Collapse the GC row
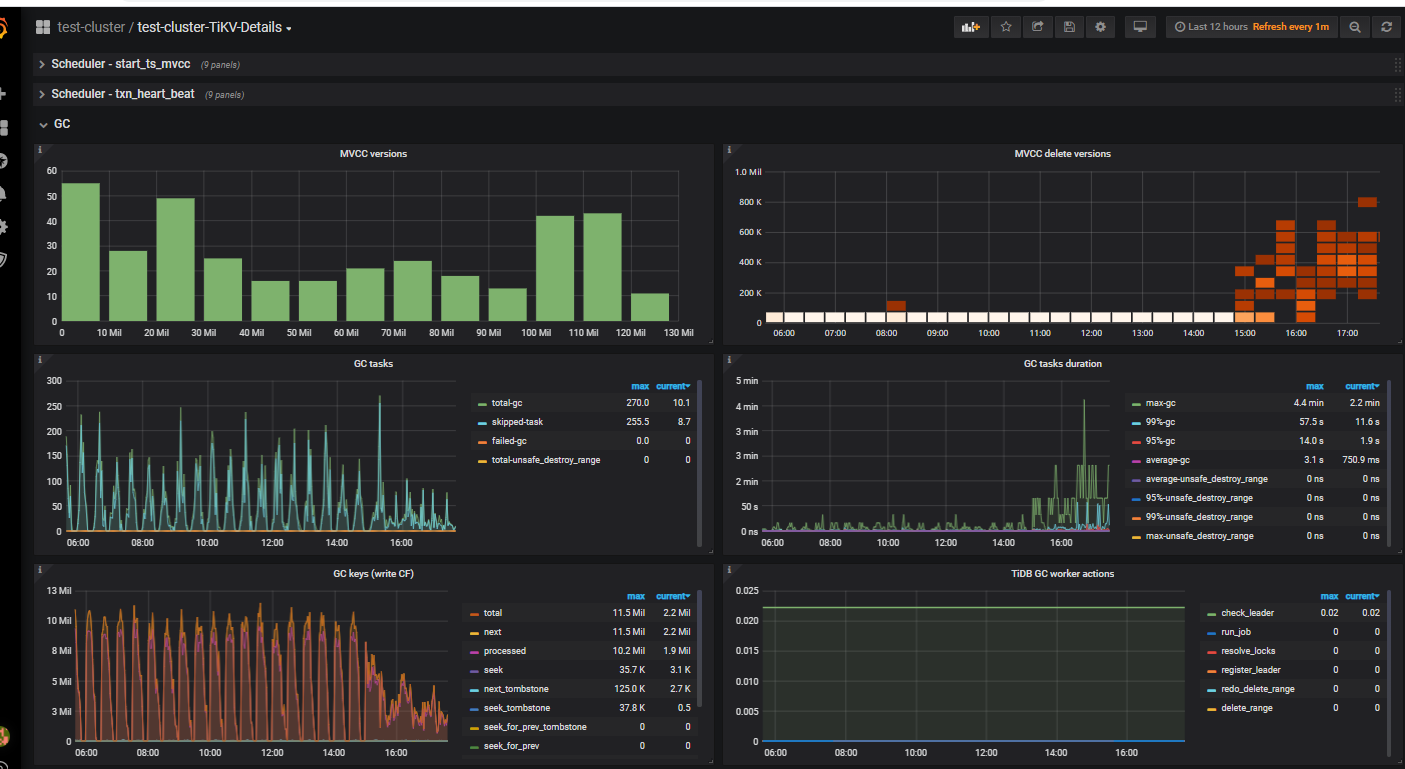Image resolution: width=1405 pixels, height=769 pixels. pos(61,124)
